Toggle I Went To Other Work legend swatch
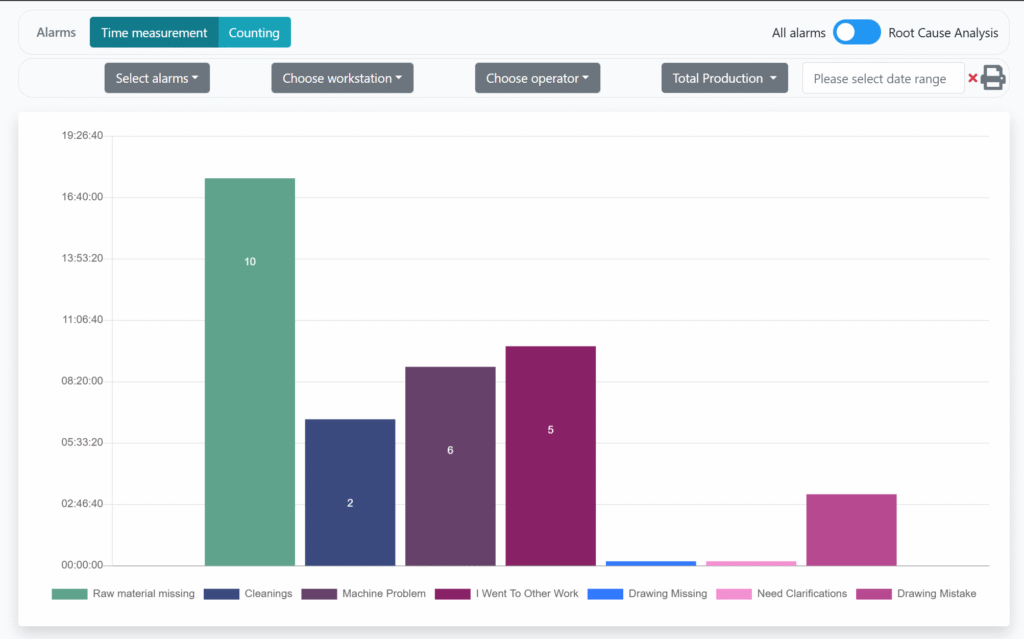 pos(452,594)
